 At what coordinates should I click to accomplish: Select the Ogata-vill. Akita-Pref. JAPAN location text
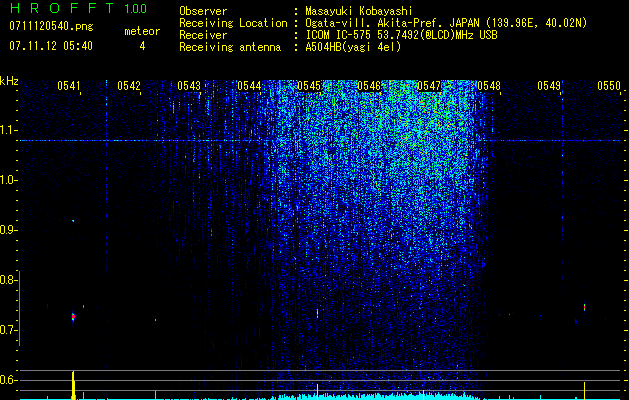(446, 23)
